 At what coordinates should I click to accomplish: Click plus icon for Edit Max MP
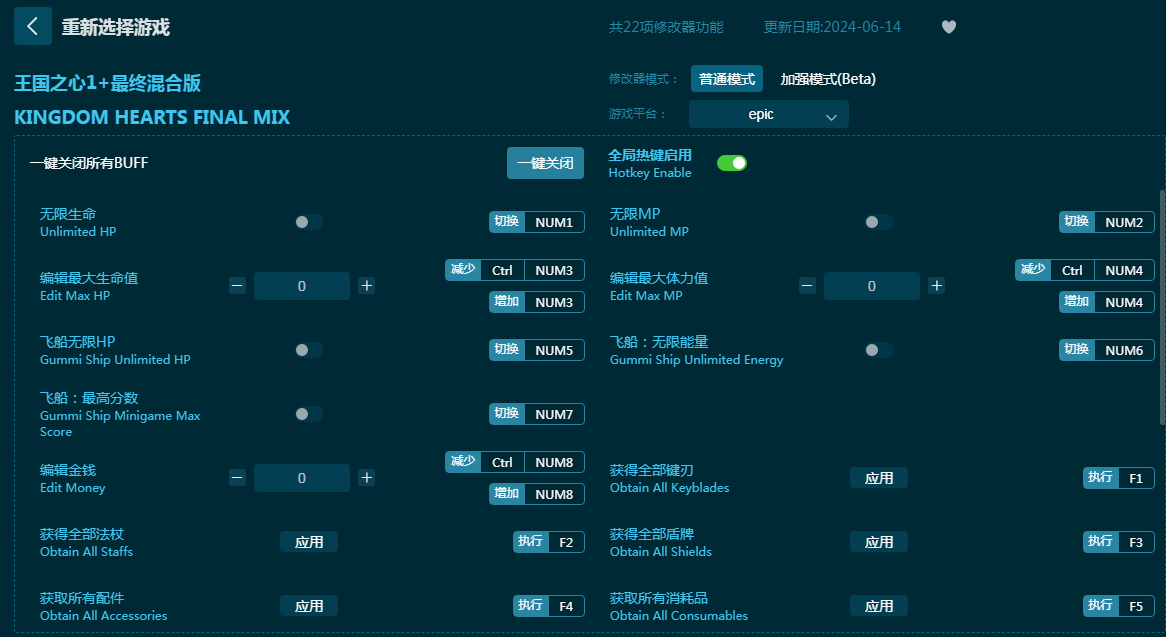click(937, 285)
